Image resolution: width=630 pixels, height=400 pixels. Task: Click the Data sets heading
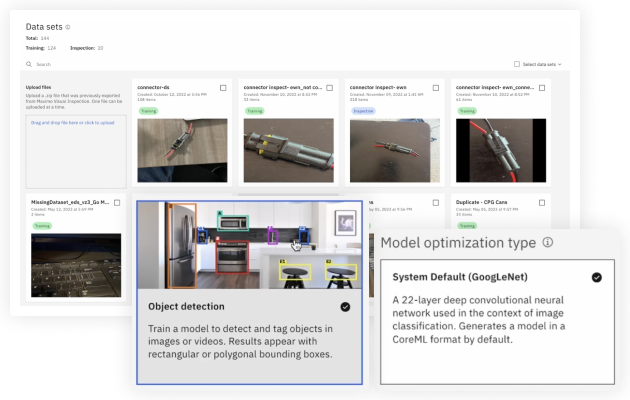(44, 27)
